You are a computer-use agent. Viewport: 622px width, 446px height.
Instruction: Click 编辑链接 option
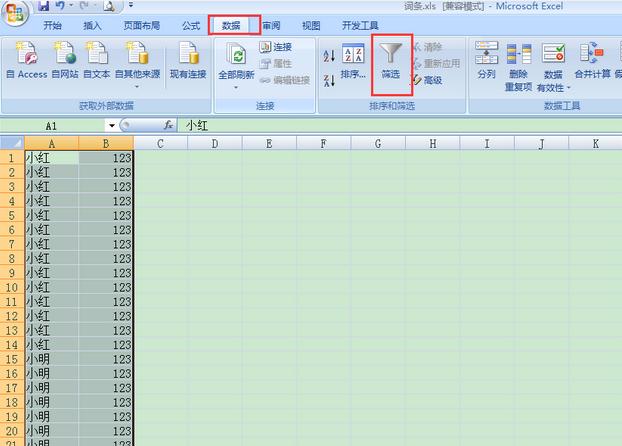click(284, 81)
